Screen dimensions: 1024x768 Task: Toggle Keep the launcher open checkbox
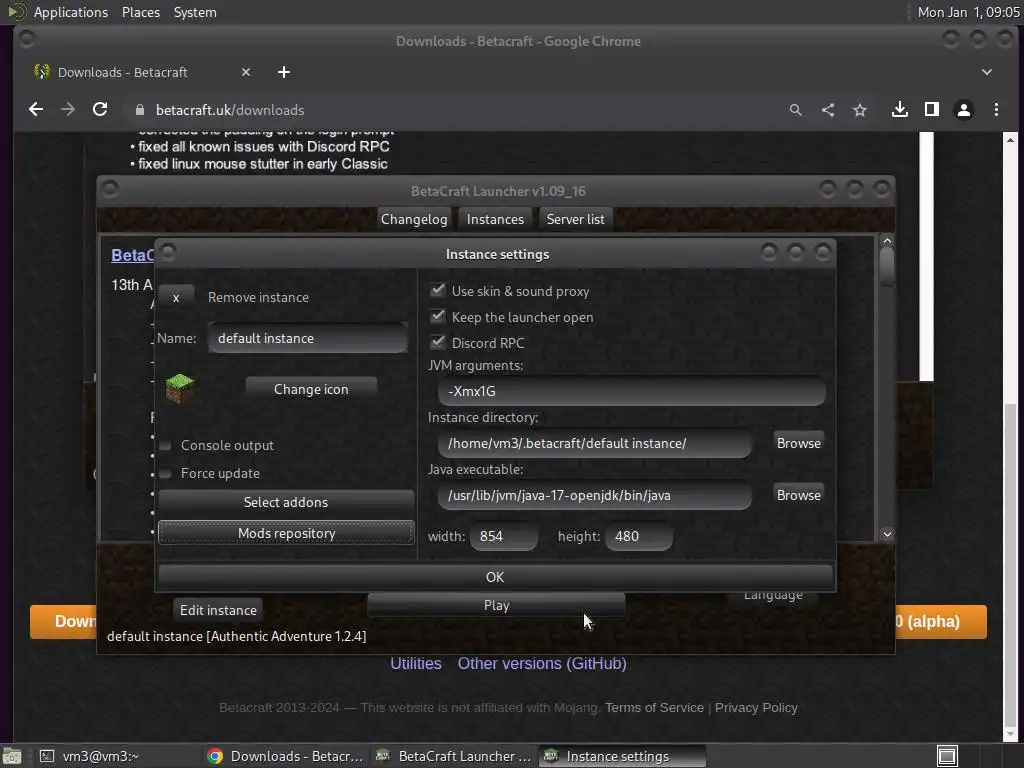click(438, 317)
